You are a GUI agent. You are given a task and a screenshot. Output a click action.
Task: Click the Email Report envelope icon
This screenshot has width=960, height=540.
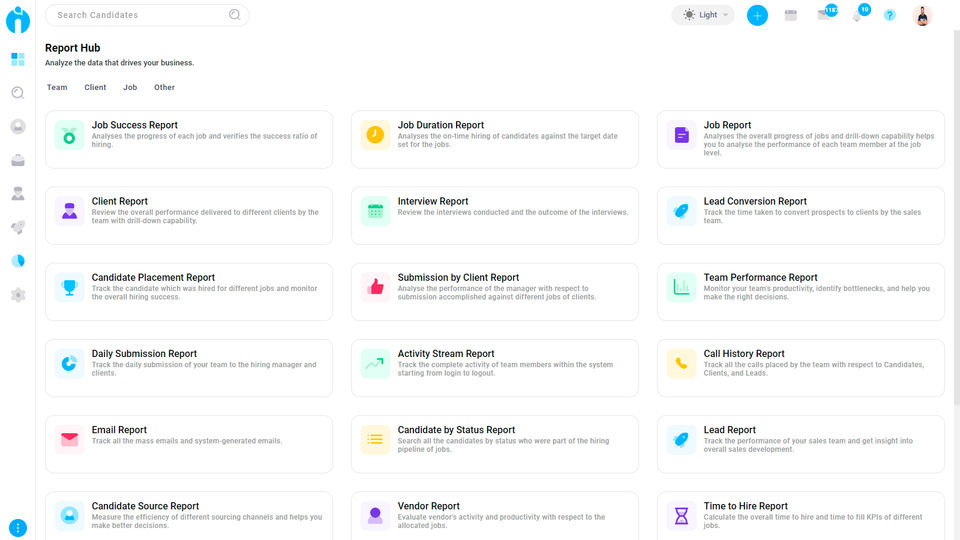[x=69, y=440]
